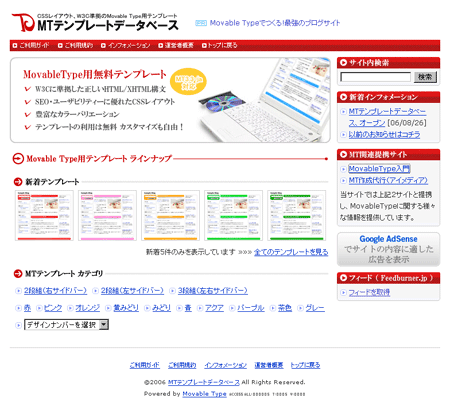Open the pink template thumbnail
450x405 pixels.
(107, 215)
